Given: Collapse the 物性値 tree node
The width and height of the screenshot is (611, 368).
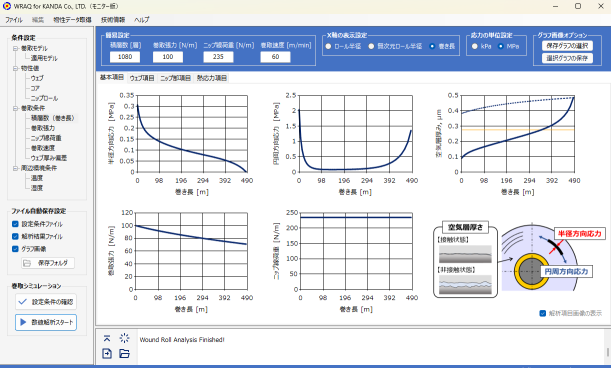Looking at the screenshot, I should pos(16,68).
